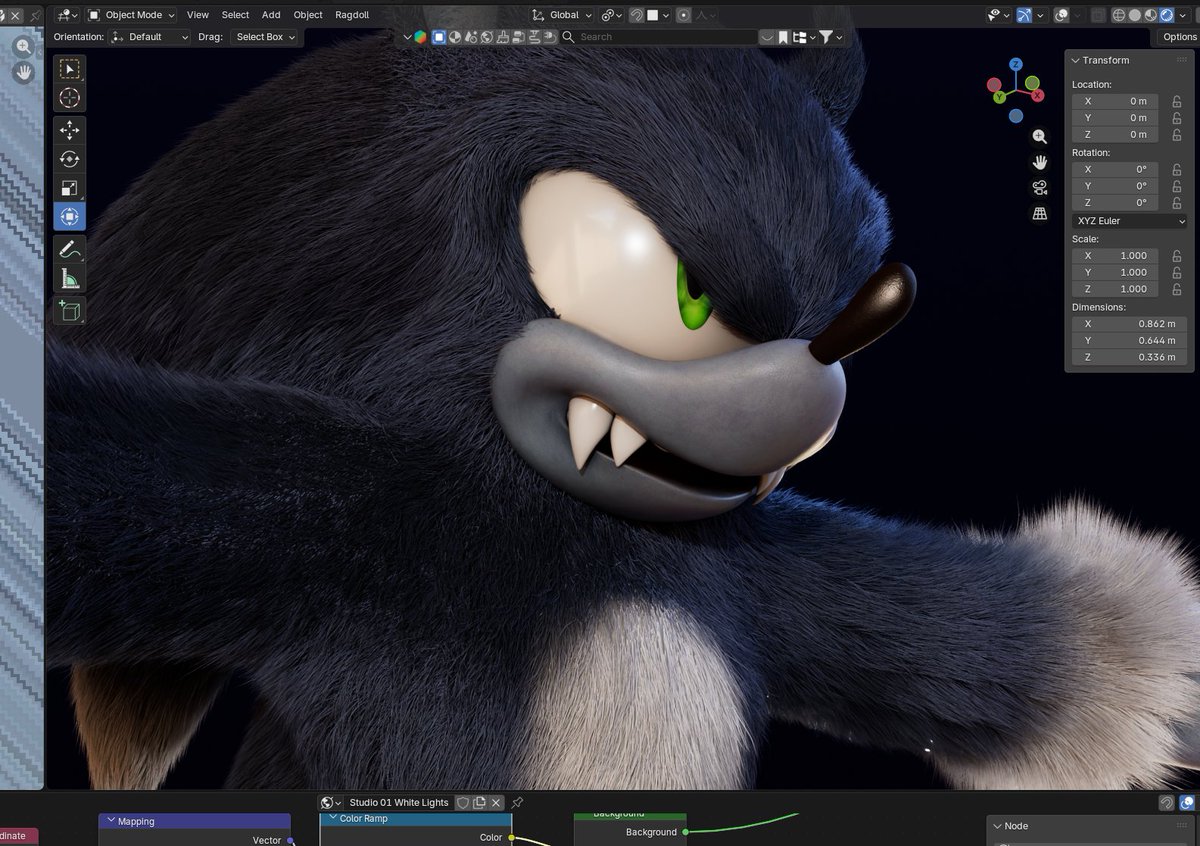This screenshot has width=1200, height=846.
Task: Toggle proportional editing
Action: 684,15
